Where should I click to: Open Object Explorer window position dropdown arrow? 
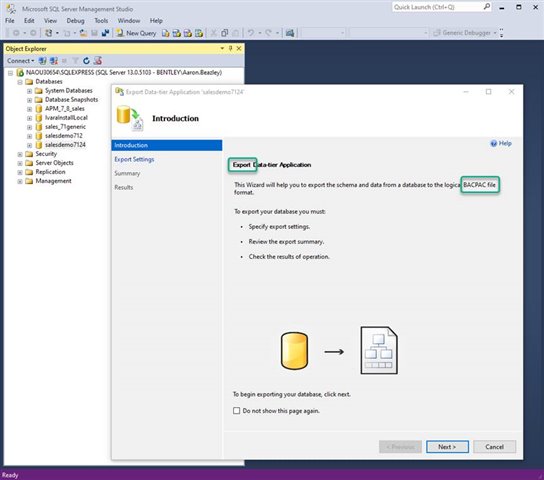222,49
